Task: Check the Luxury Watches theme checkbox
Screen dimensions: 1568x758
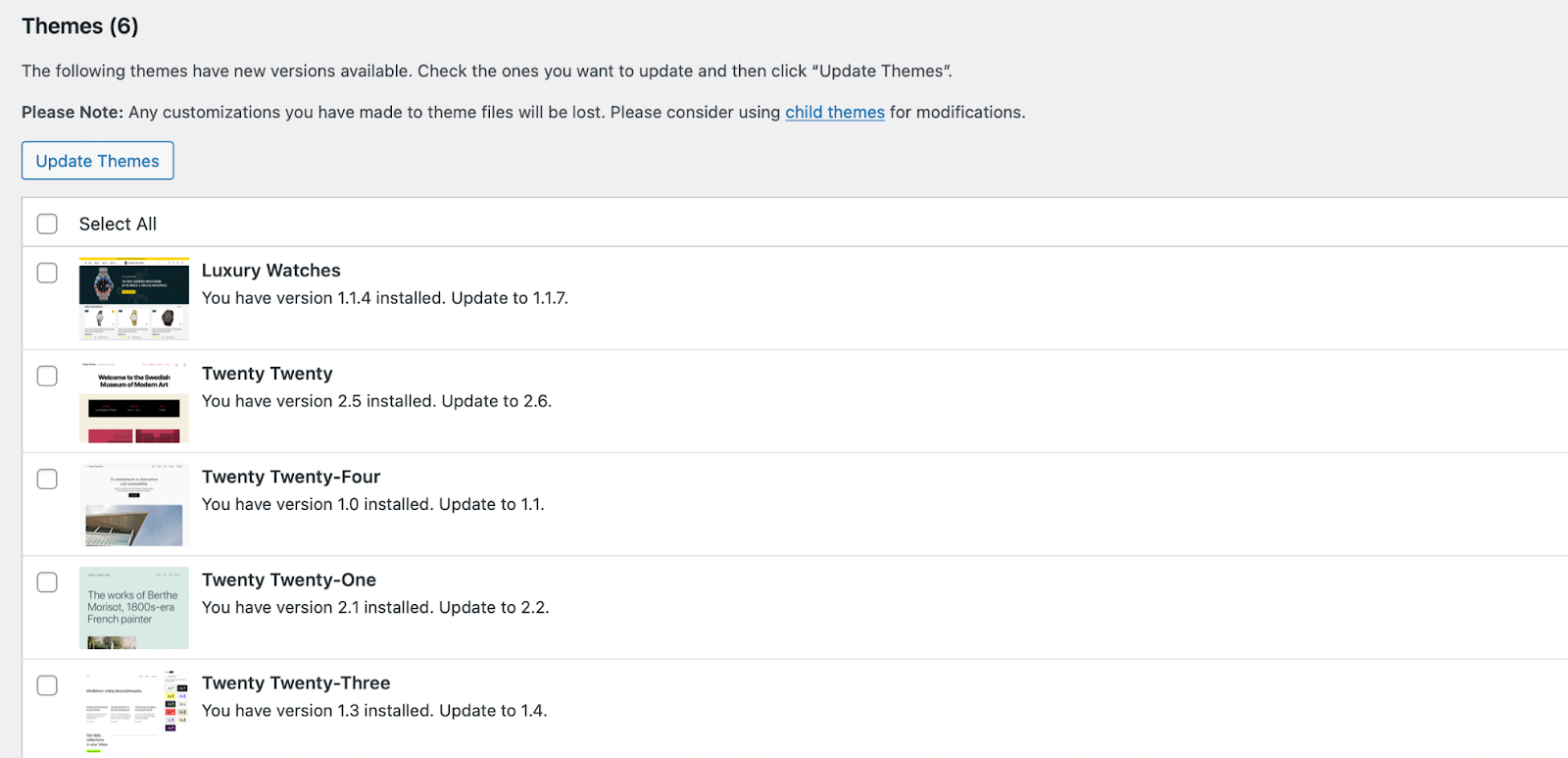Action: coord(46,273)
